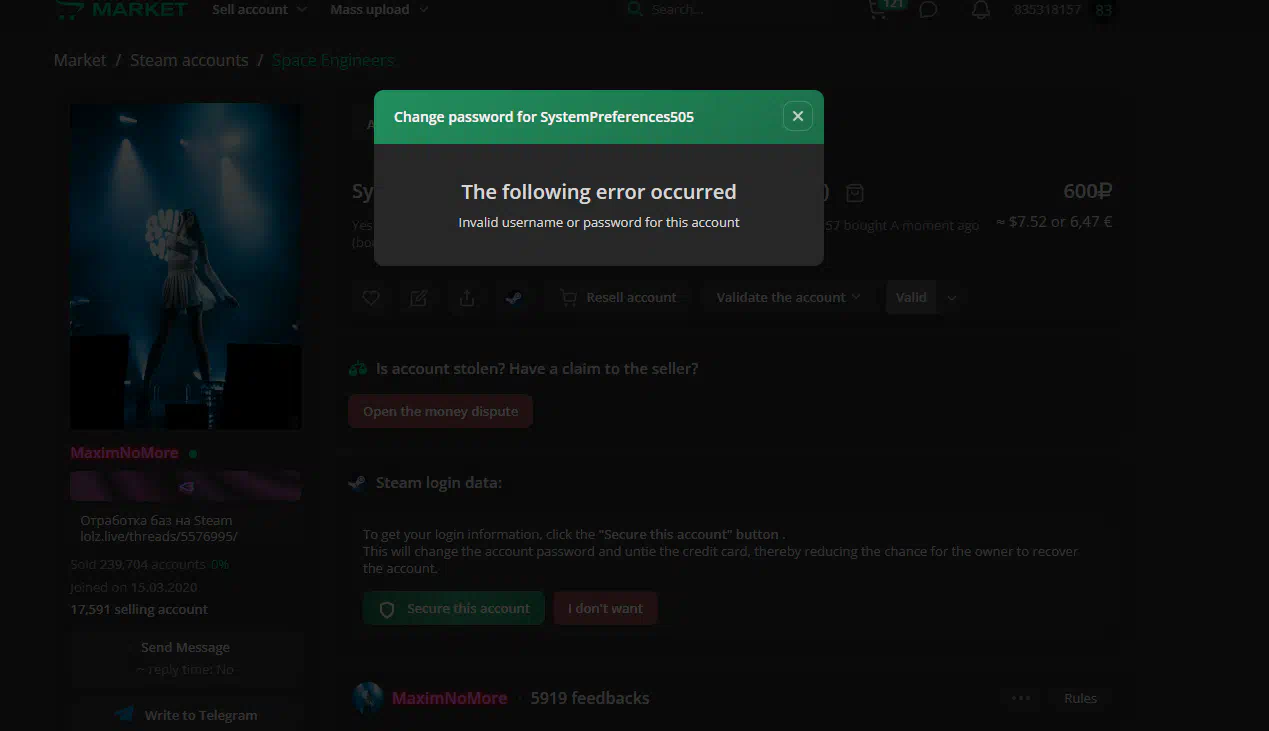This screenshot has height=731, width=1269.
Task: Click the edit note pencil icon
Action: (x=419, y=297)
